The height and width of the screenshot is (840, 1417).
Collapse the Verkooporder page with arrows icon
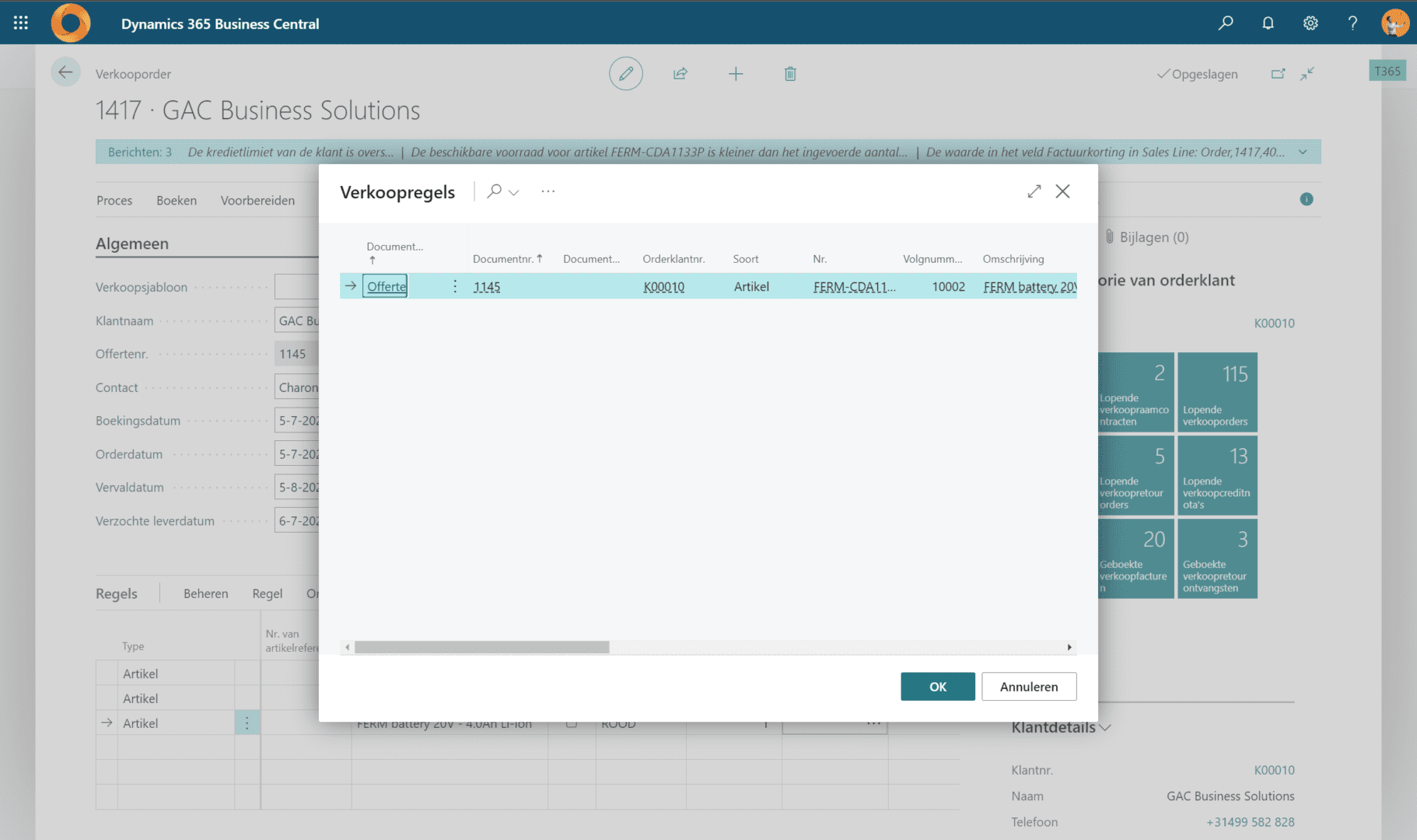(x=1307, y=74)
